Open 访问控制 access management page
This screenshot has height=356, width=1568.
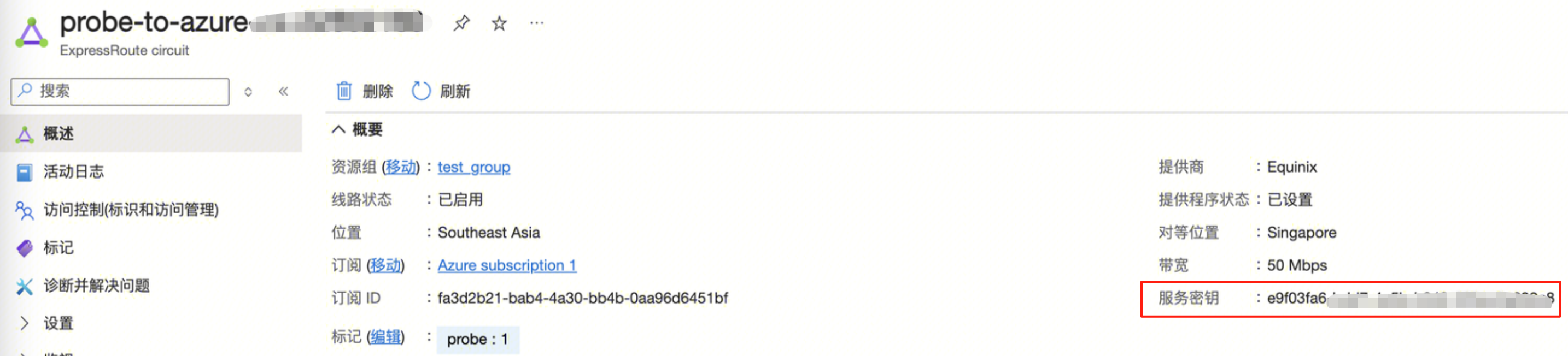pyautogui.click(x=130, y=210)
